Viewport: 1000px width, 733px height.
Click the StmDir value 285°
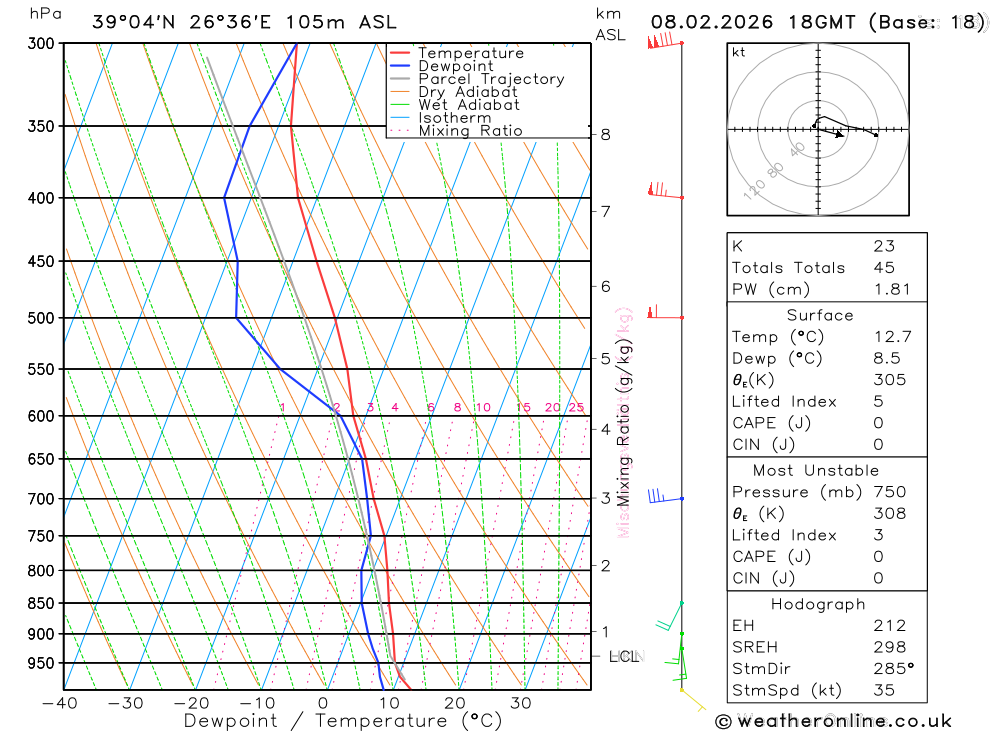click(x=893, y=669)
